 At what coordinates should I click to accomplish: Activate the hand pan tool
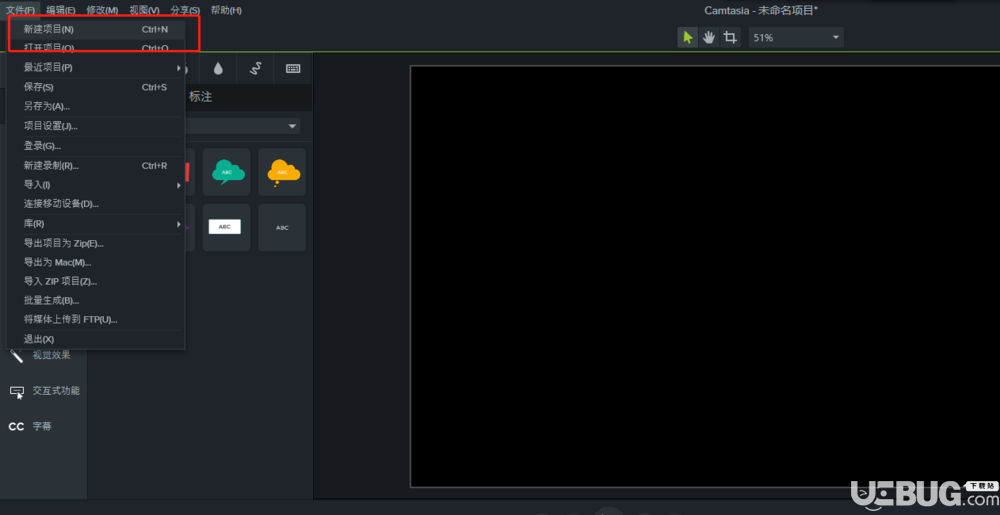pyautogui.click(x=709, y=38)
